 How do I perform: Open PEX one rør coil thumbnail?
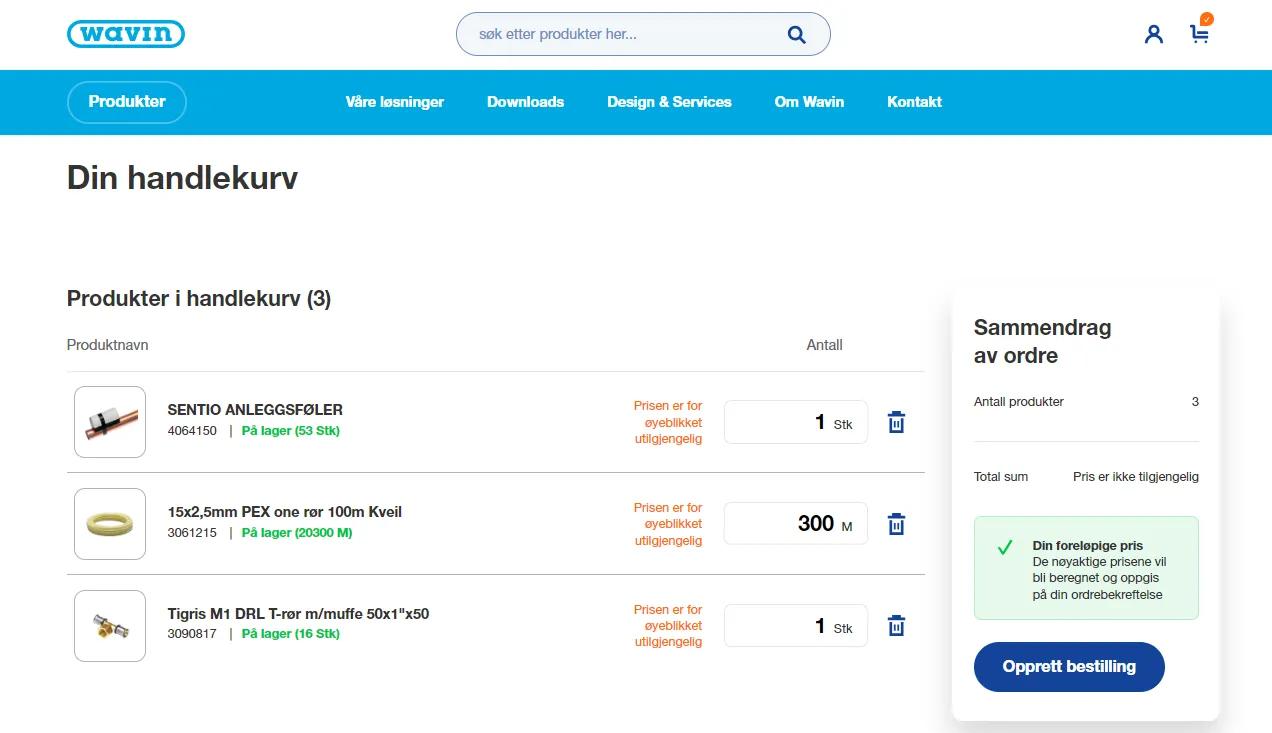pyautogui.click(x=110, y=524)
